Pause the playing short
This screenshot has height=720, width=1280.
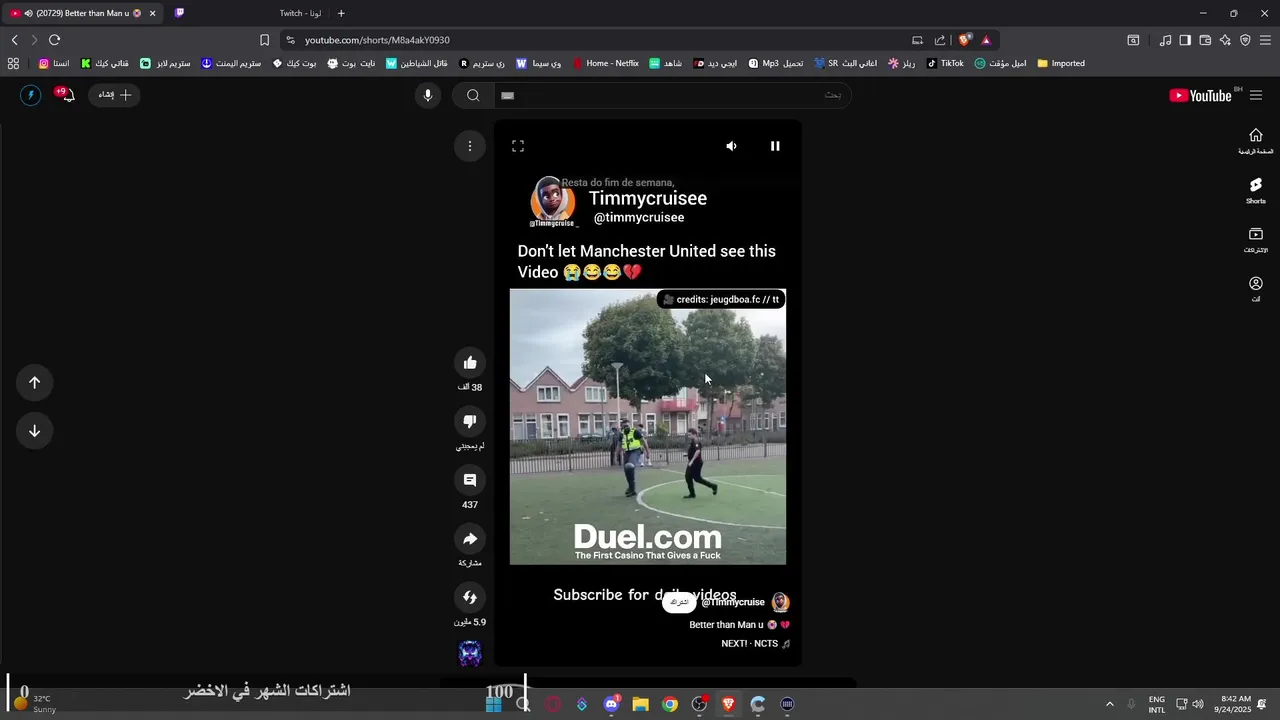(775, 146)
